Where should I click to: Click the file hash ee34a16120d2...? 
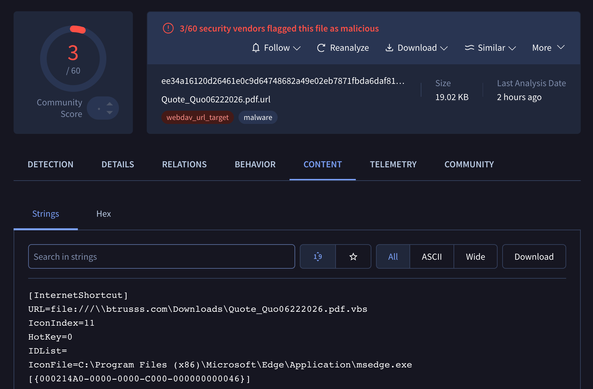(x=283, y=81)
